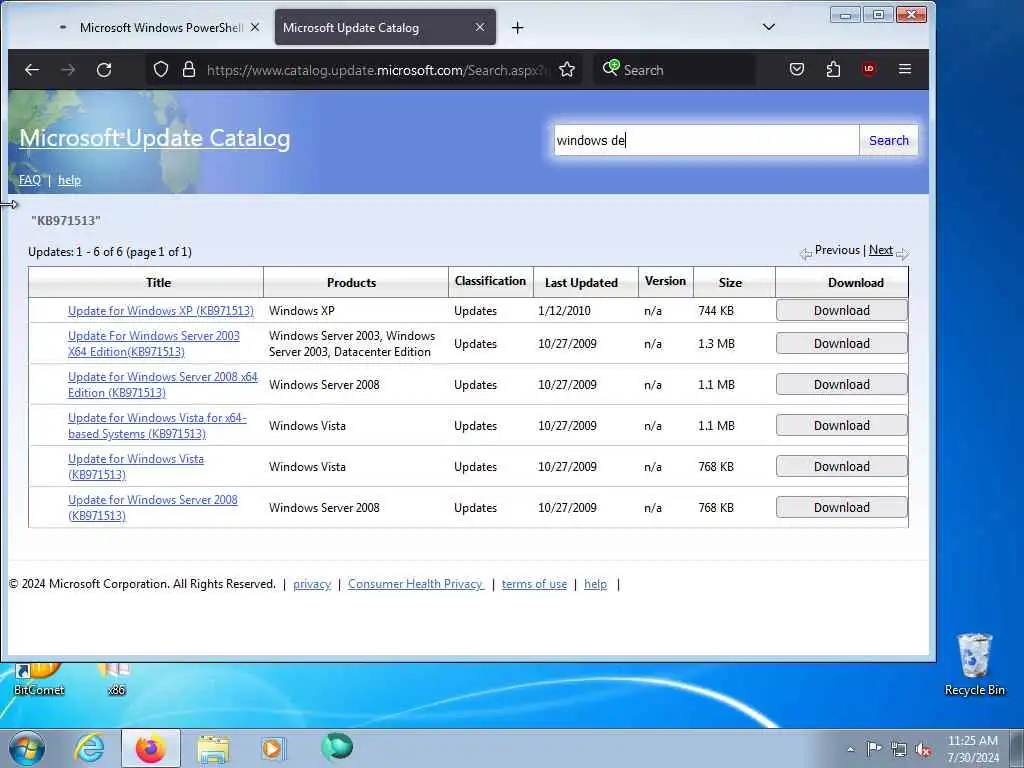The image size is (1024, 768).
Task: Click the "KB971513" search query heading
Action: (x=66, y=221)
